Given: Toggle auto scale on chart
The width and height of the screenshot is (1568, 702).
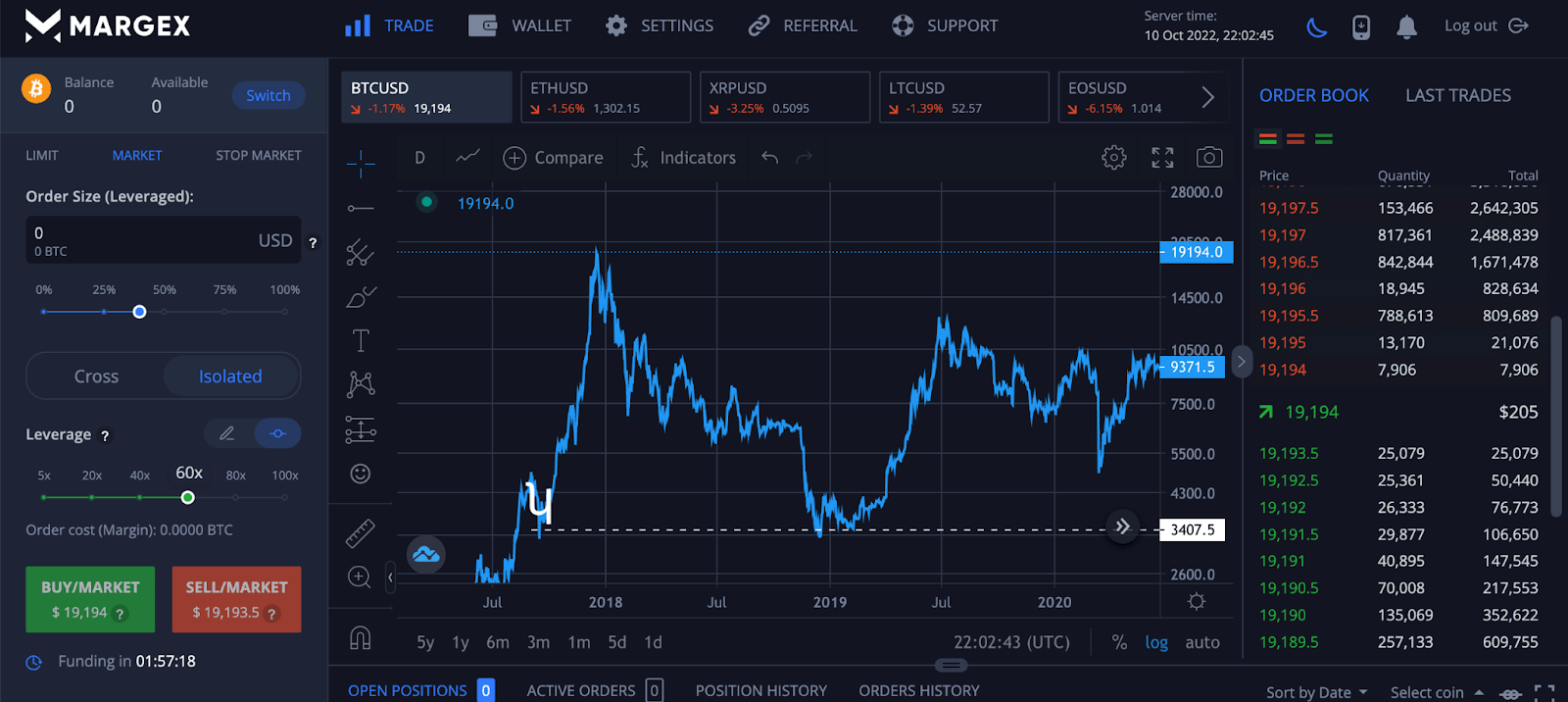Looking at the screenshot, I should point(1202,642).
